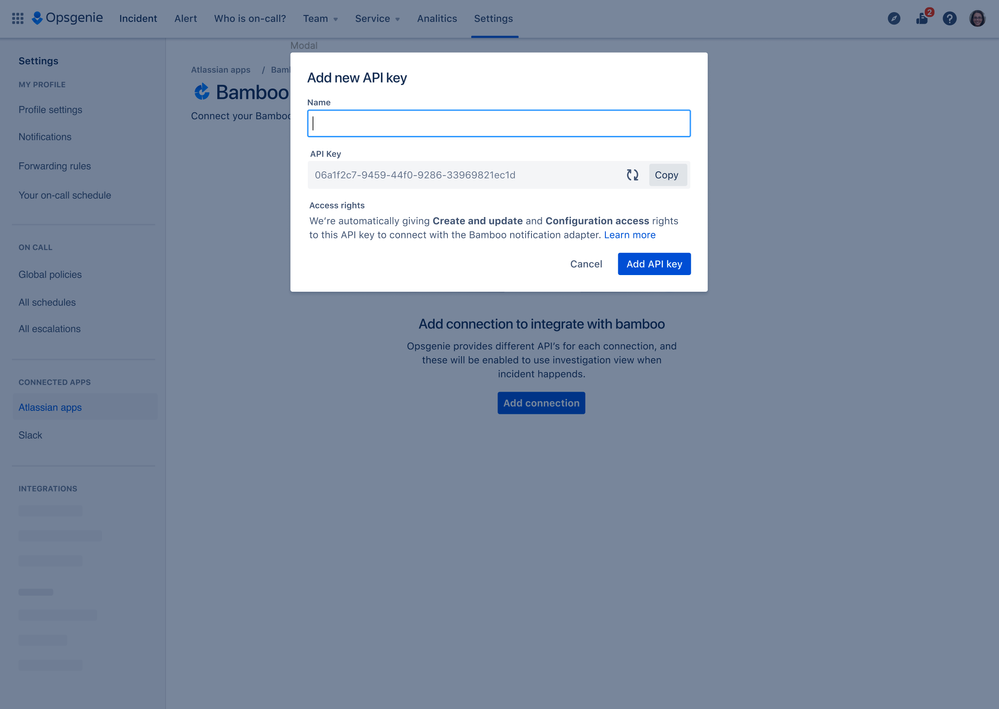Open All schedules
The image size is (999, 709).
point(47,303)
